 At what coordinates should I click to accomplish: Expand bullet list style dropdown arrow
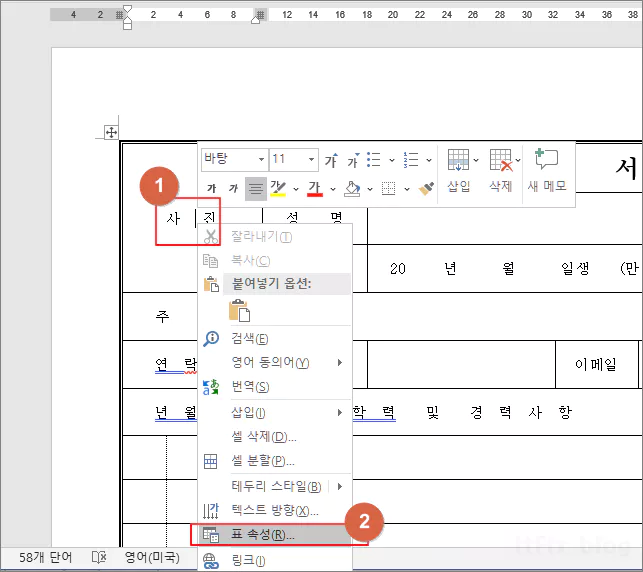click(392, 160)
